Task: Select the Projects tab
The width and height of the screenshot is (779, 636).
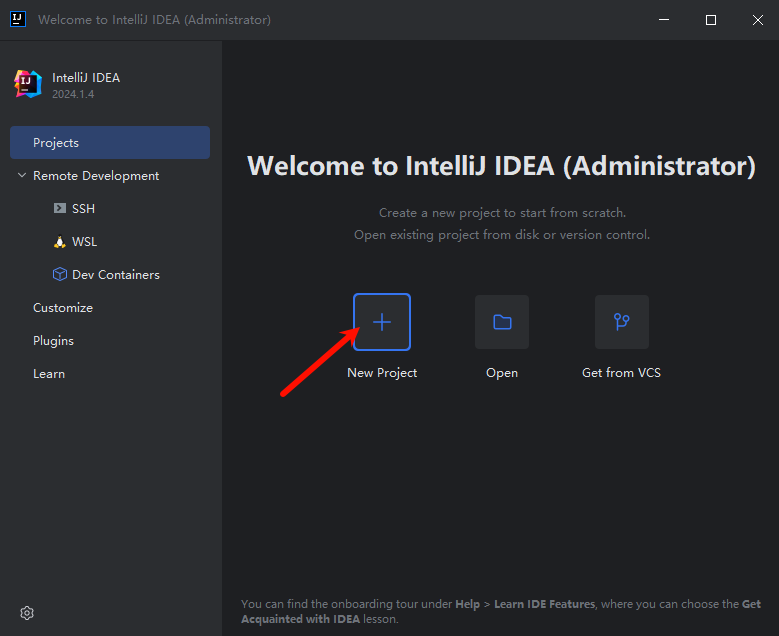Action: click(x=110, y=143)
